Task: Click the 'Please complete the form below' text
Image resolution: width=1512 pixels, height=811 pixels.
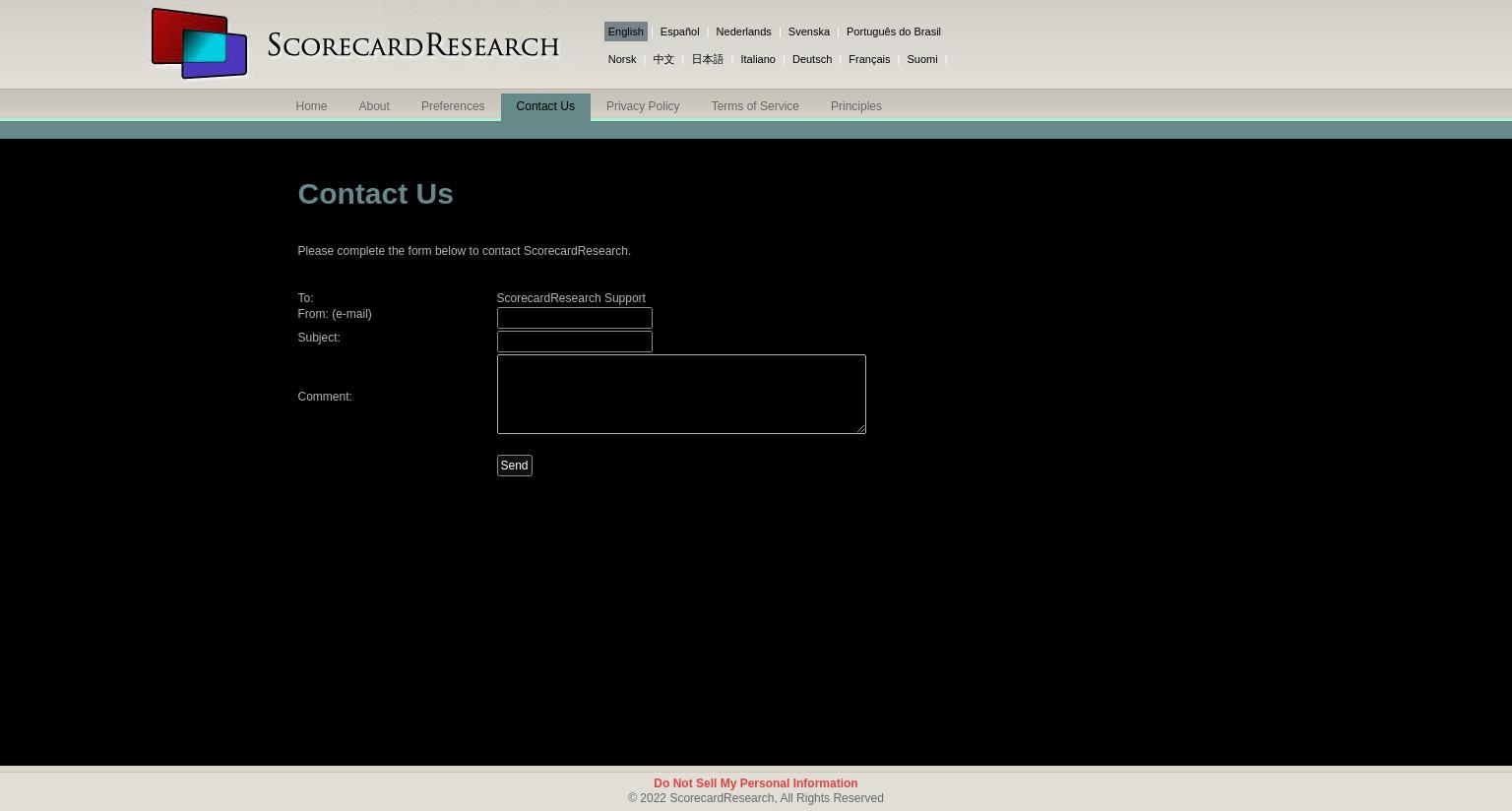Action: click(x=464, y=251)
